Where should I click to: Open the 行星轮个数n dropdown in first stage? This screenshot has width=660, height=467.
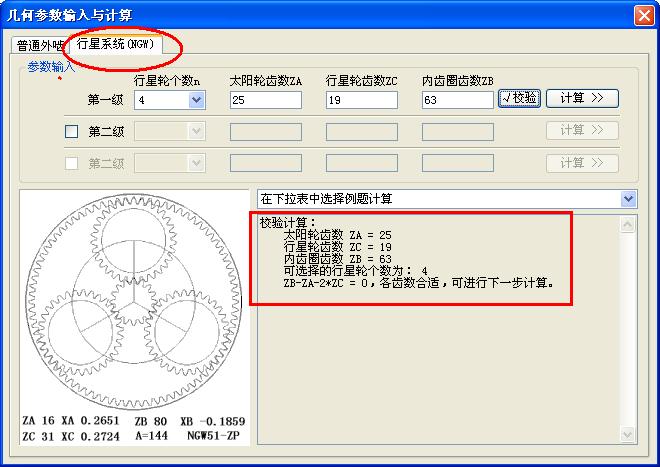point(196,100)
